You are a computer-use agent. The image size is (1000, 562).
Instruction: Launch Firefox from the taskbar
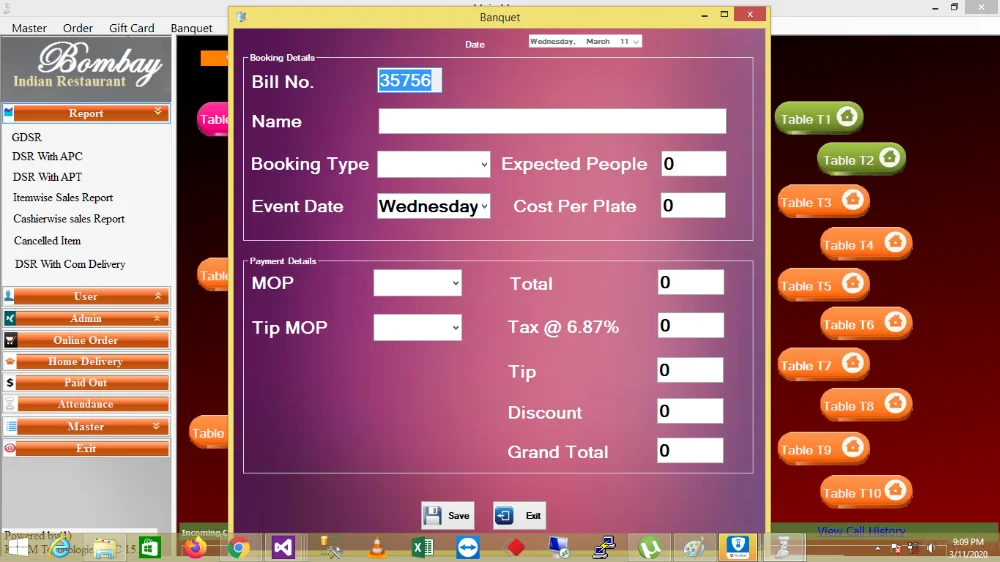pos(195,547)
